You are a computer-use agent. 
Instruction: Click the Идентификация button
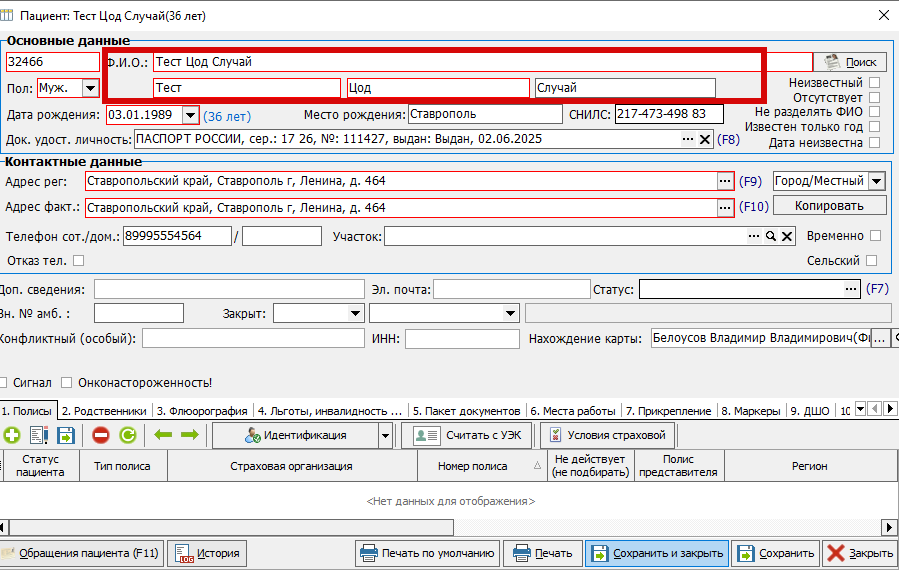coord(296,435)
